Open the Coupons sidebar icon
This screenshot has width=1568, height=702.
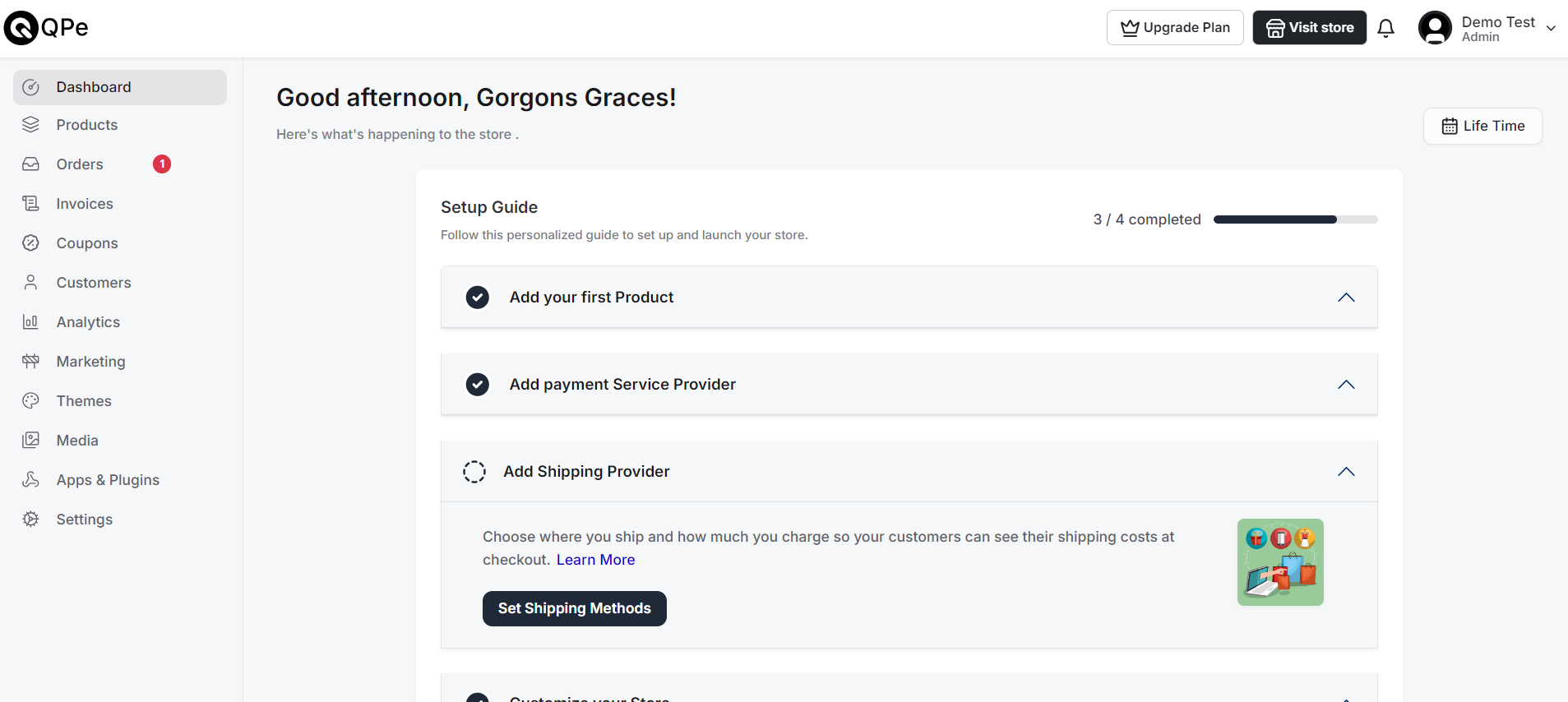point(31,242)
